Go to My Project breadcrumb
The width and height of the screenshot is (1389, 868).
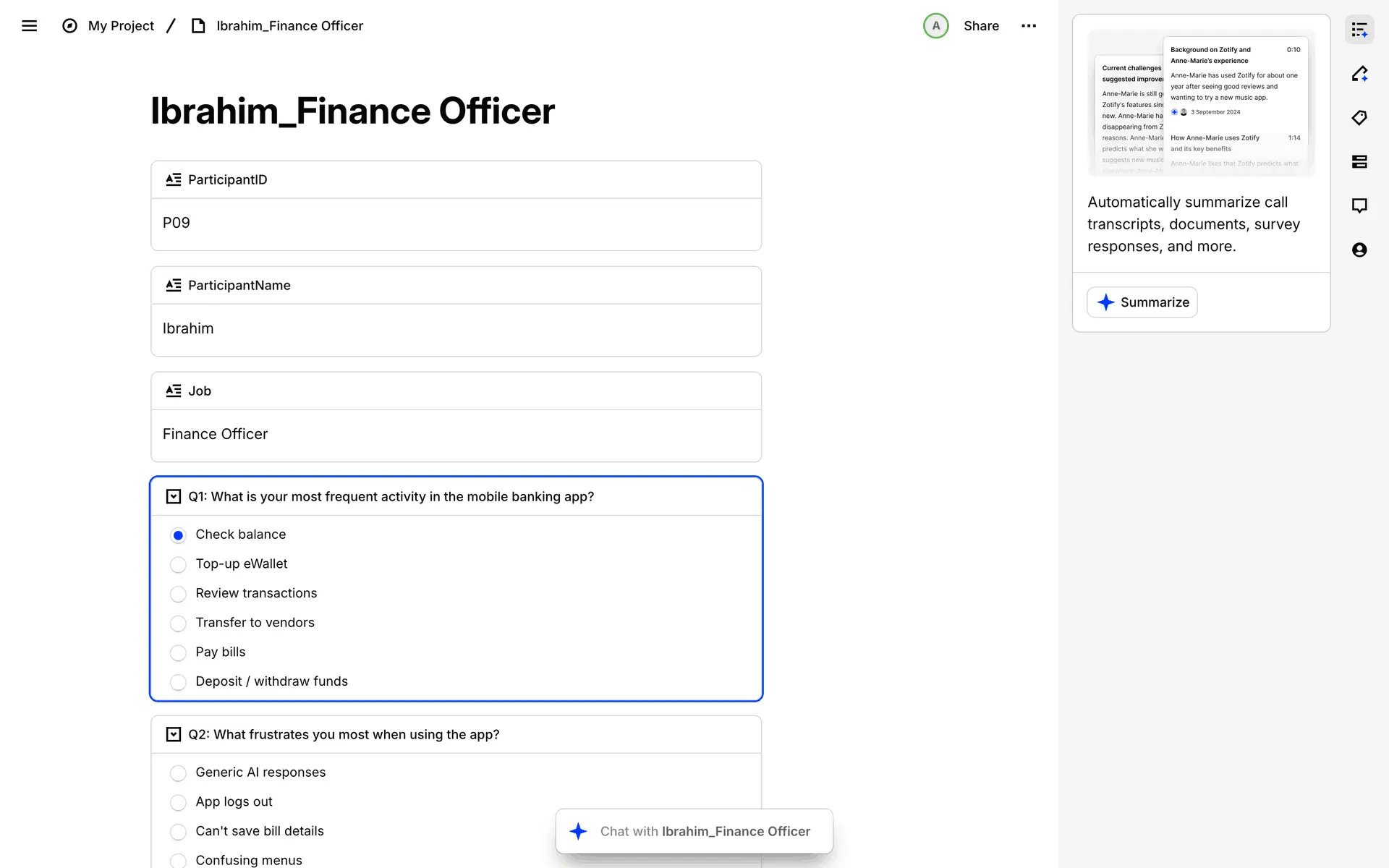(120, 26)
